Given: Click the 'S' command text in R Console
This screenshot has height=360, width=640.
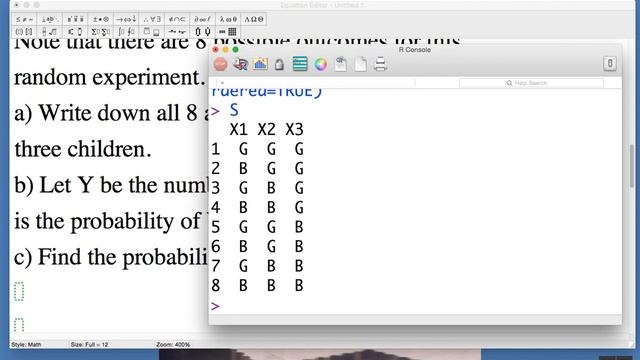Looking at the screenshot, I should pyautogui.click(x=234, y=111).
